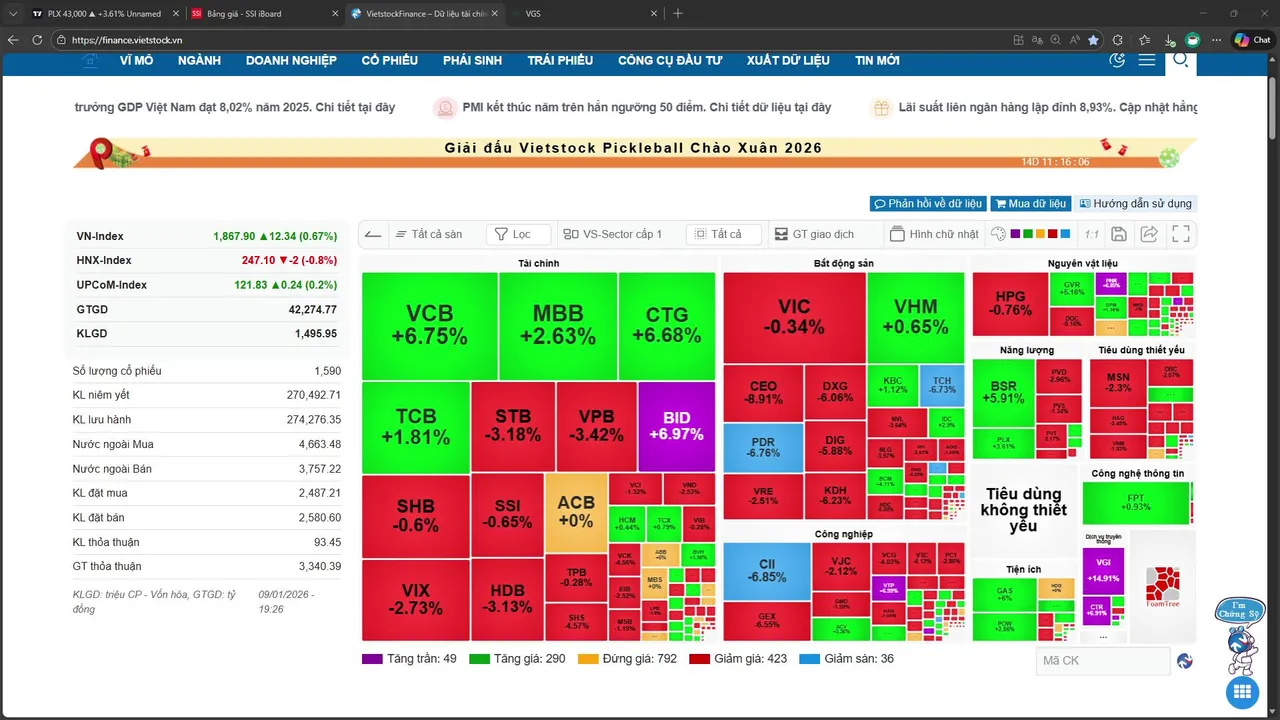Open the Vietstock Pickleball Chào Xuân 2026 banner
Image resolution: width=1280 pixels, height=720 pixels.
click(634, 152)
